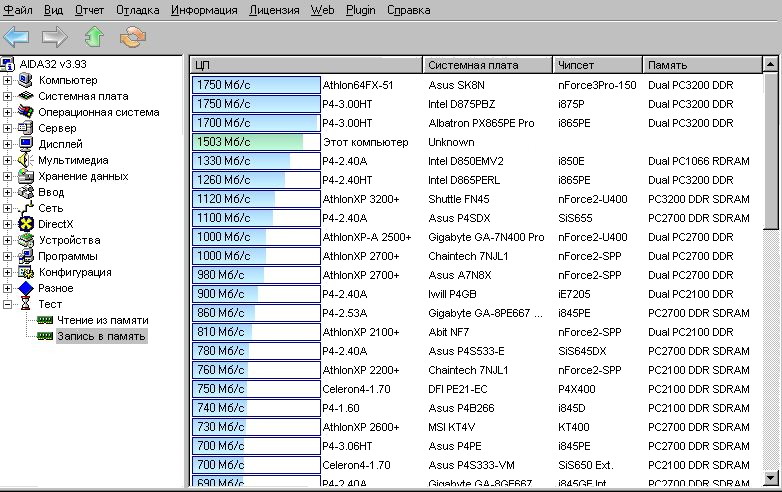Click the Чипсет column header

click(597, 65)
